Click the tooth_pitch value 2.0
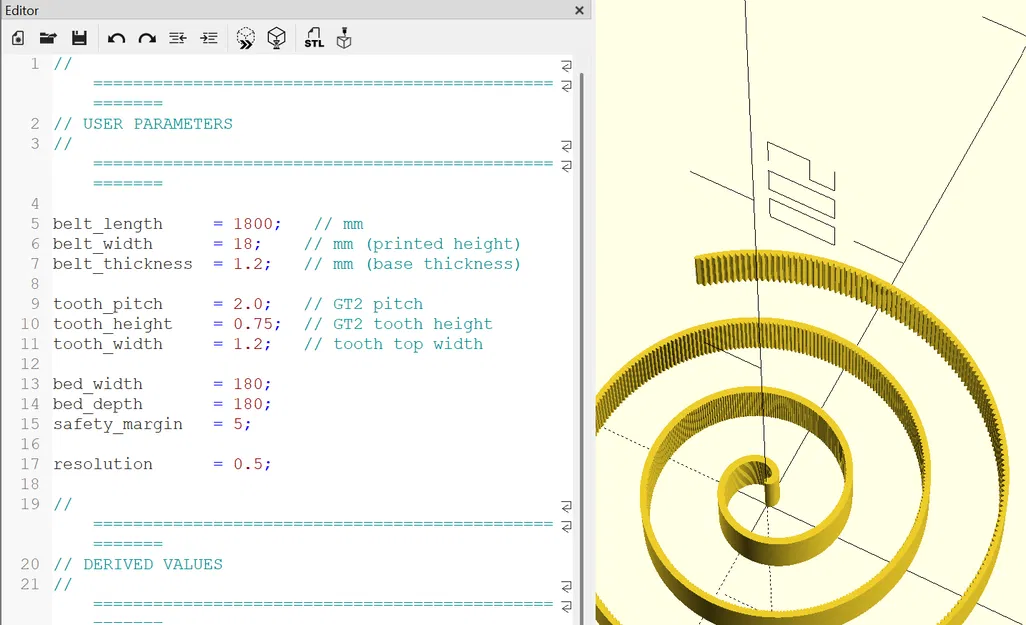Image resolution: width=1026 pixels, height=625 pixels. tap(248, 304)
